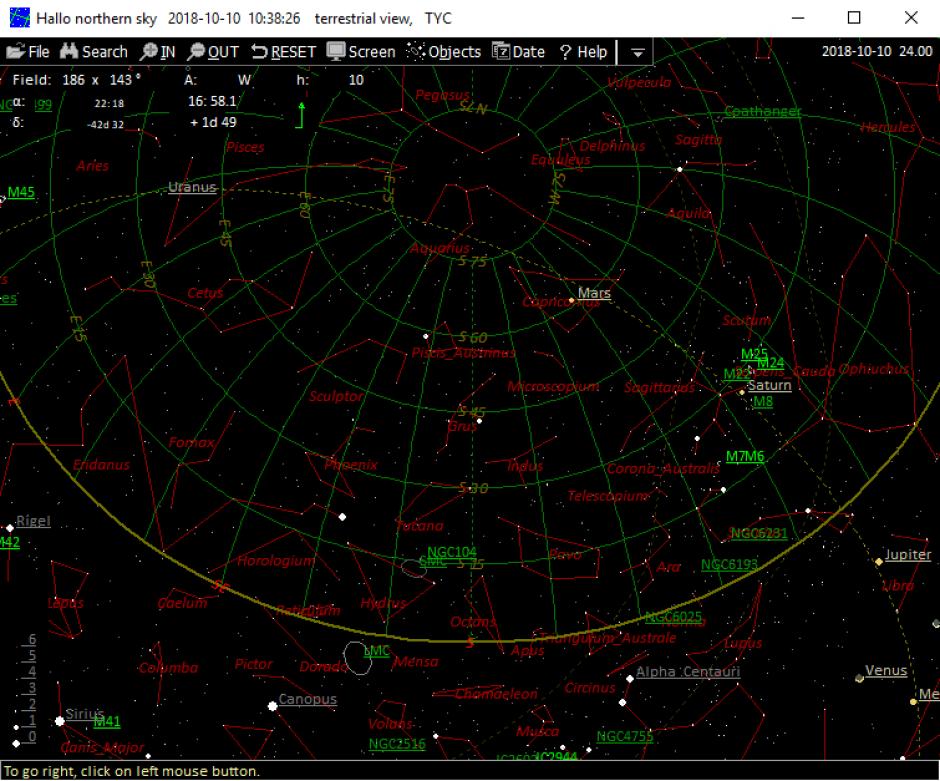This screenshot has height=781, width=940.
Task: Click the Hallo northern sky app icon
Action: tap(19, 18)
